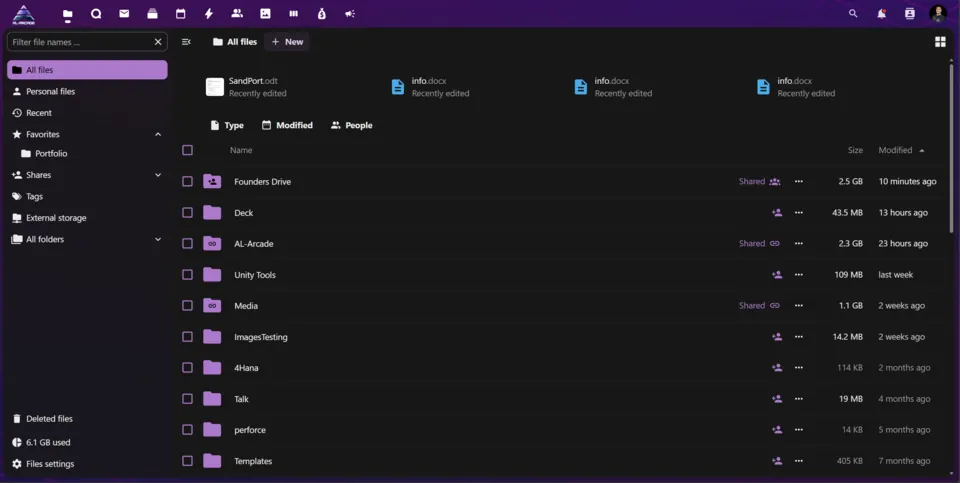960x483 pixels.
Task: Open the Announcements megaphone icon
Action: pyautogui.click(x=350, y=13)
